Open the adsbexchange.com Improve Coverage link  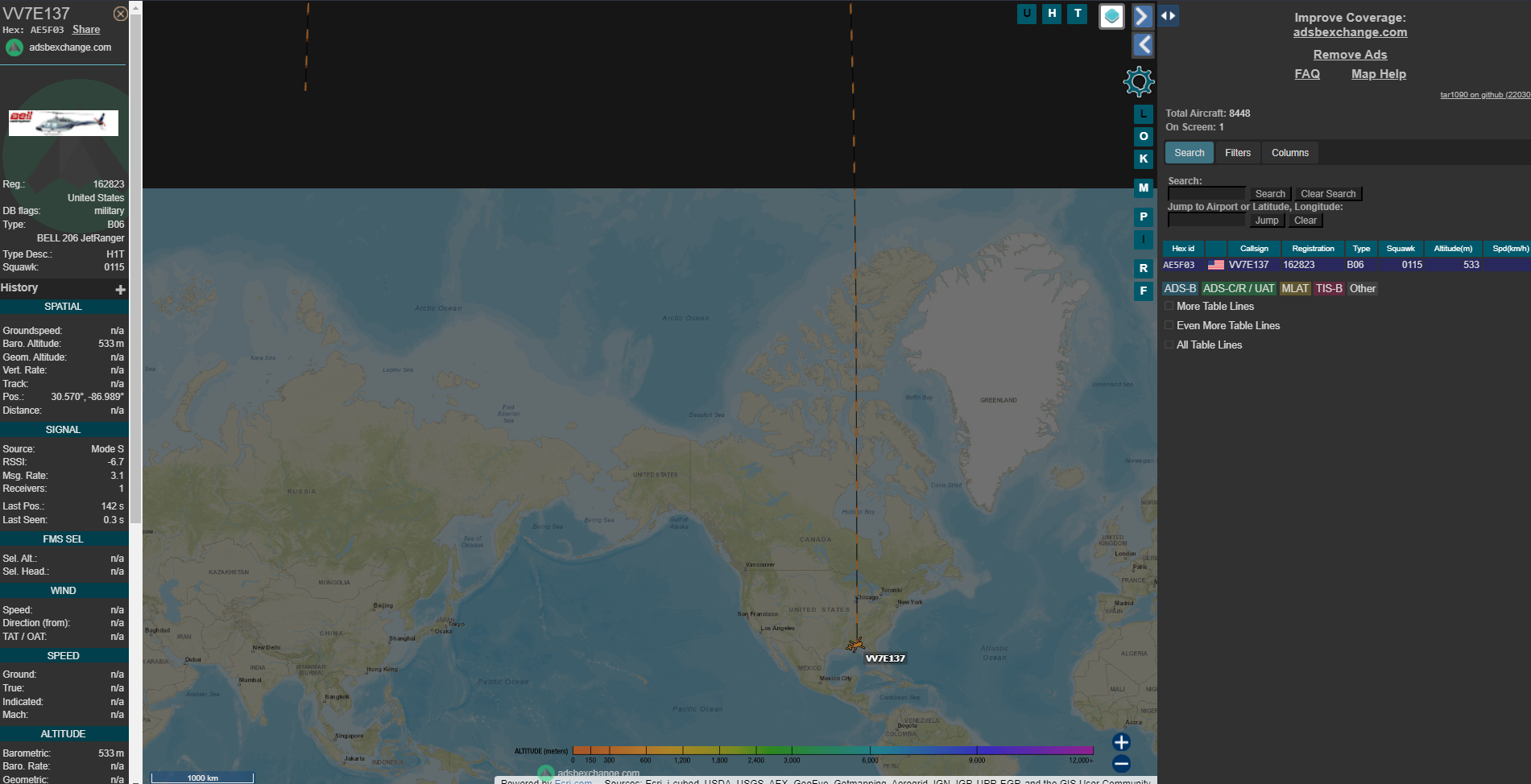(1350, 32)
